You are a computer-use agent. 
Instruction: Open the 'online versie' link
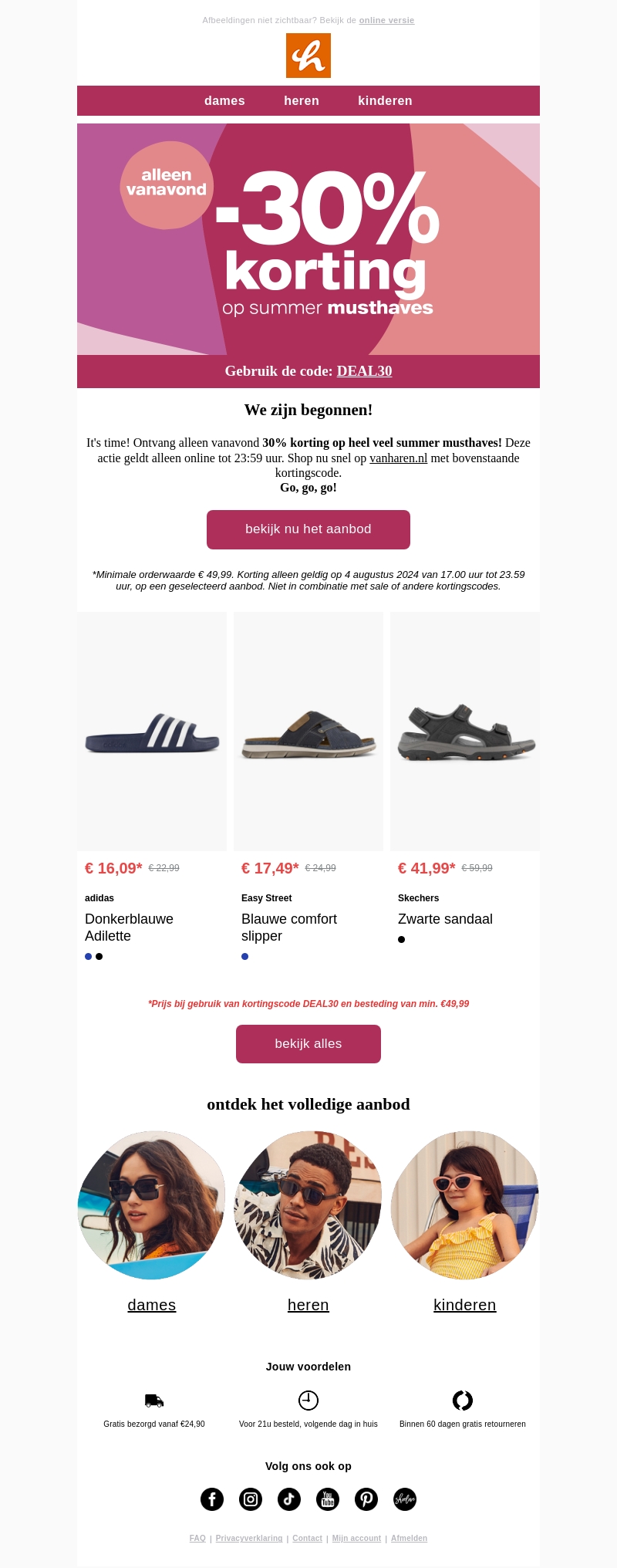[x=386, y=21]
